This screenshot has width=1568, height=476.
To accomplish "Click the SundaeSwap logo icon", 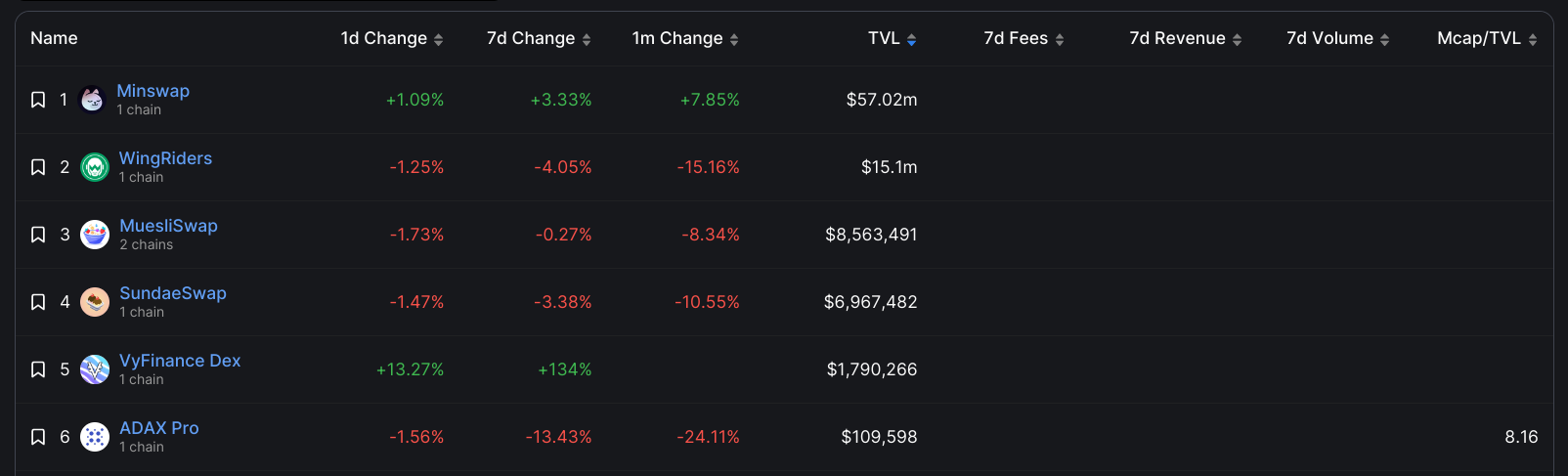I will point(95,302).
